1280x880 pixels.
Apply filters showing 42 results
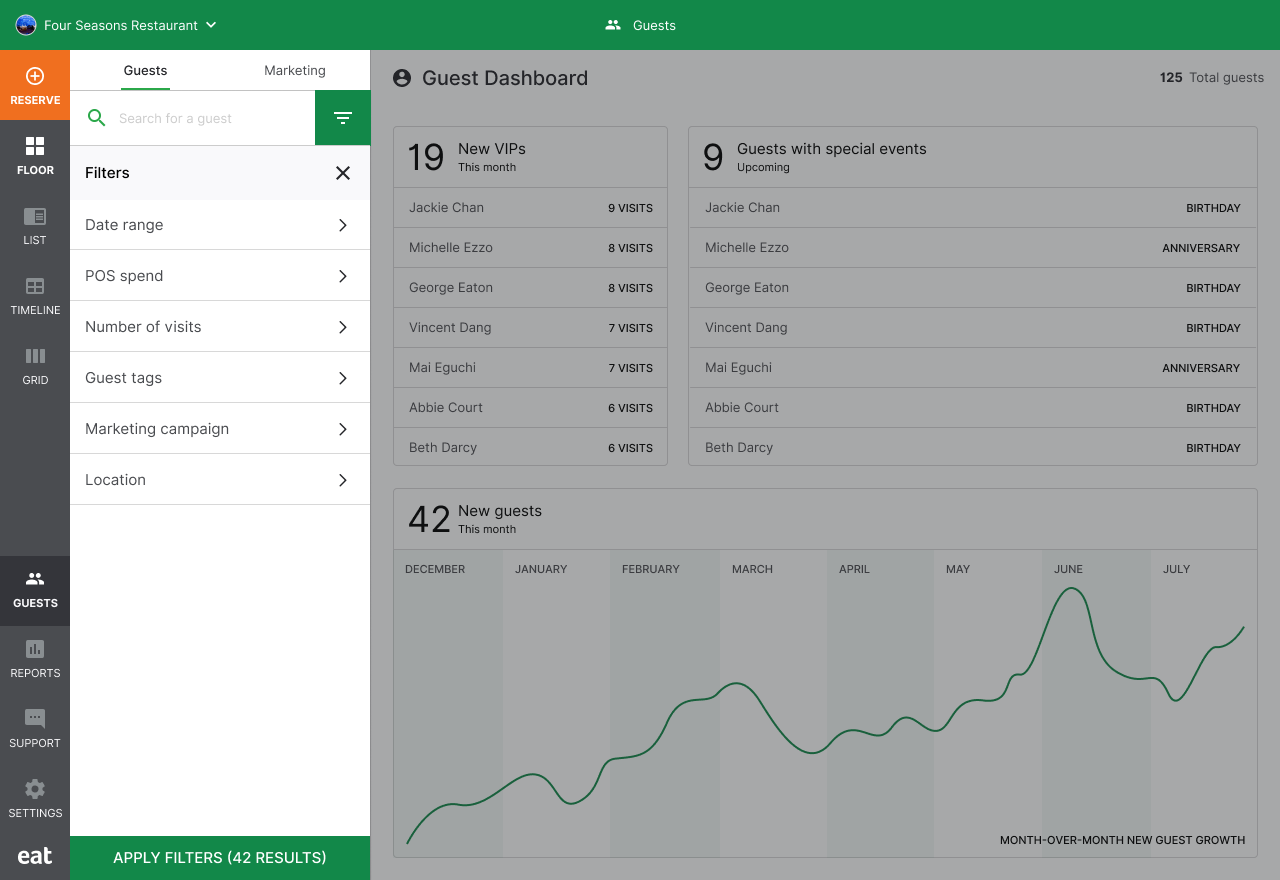click(x=220, y=857)
